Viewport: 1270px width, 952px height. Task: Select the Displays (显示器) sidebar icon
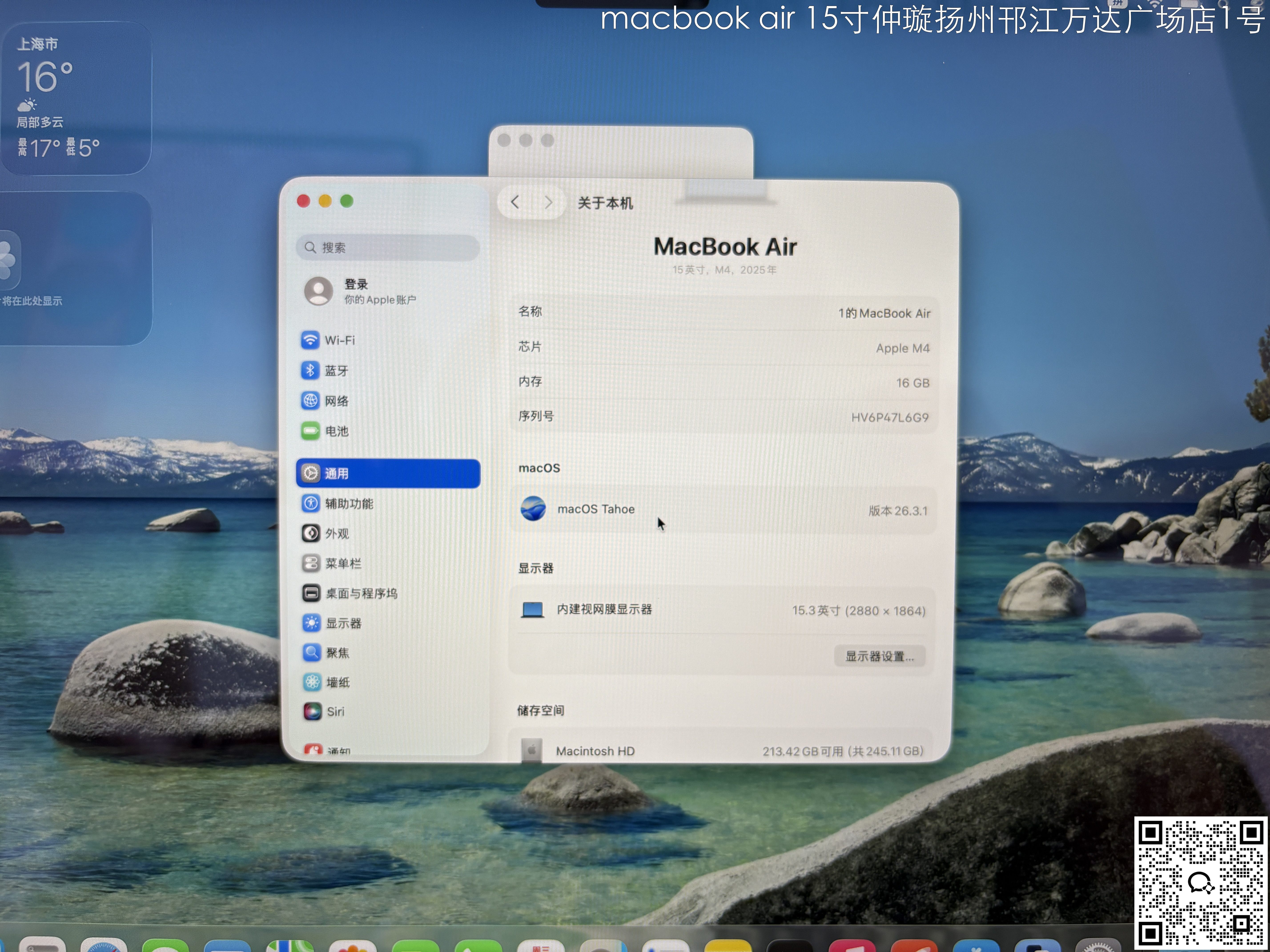tap(311, 623)
